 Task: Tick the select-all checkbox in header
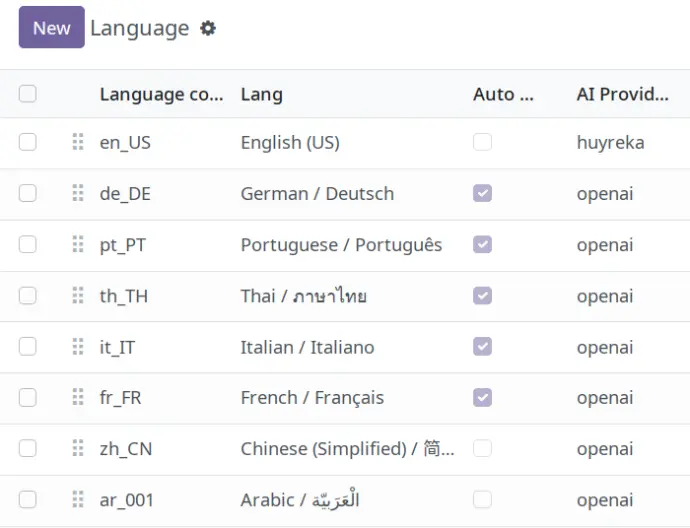pyautogui.click(x=28, y=94)
